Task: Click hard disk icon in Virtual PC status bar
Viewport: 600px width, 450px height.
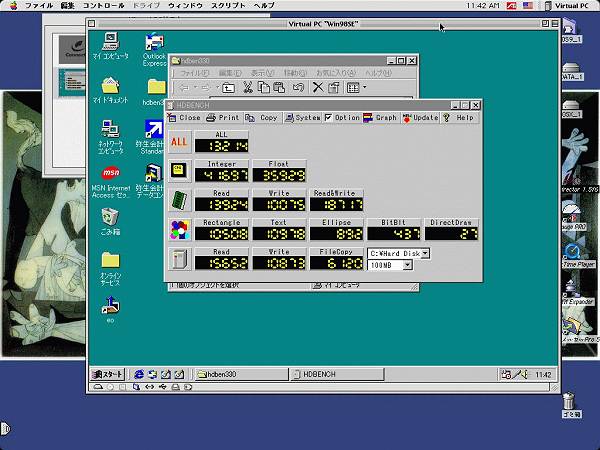Action: tap(98, 387)
